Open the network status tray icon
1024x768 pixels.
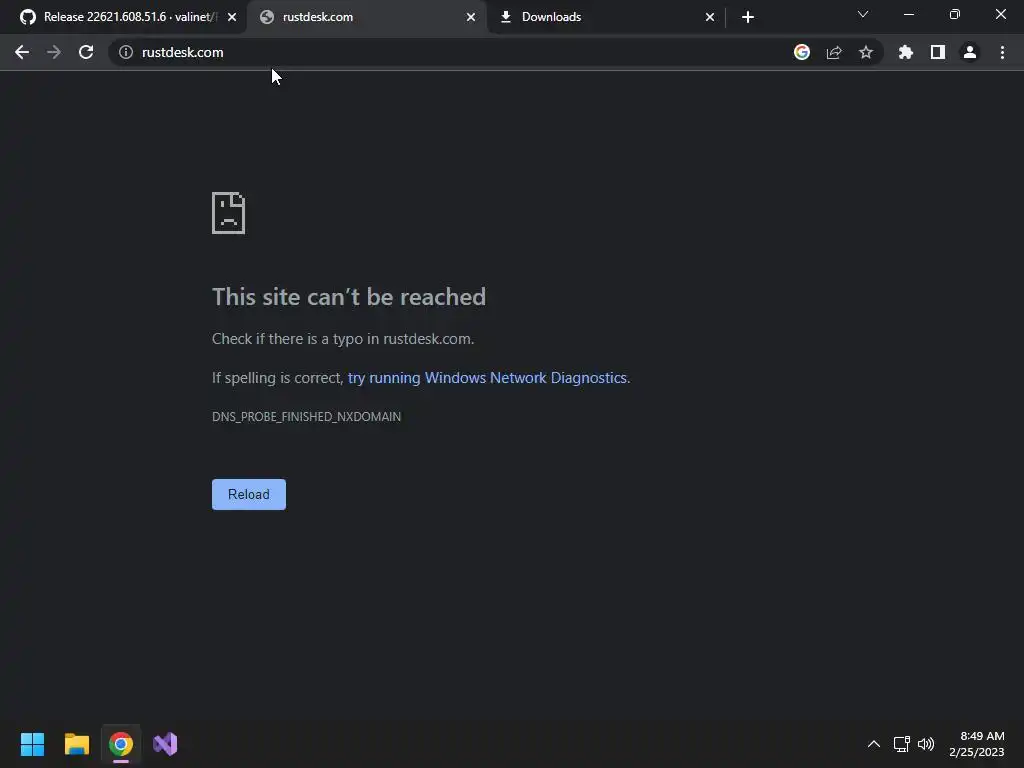[902, 744]
